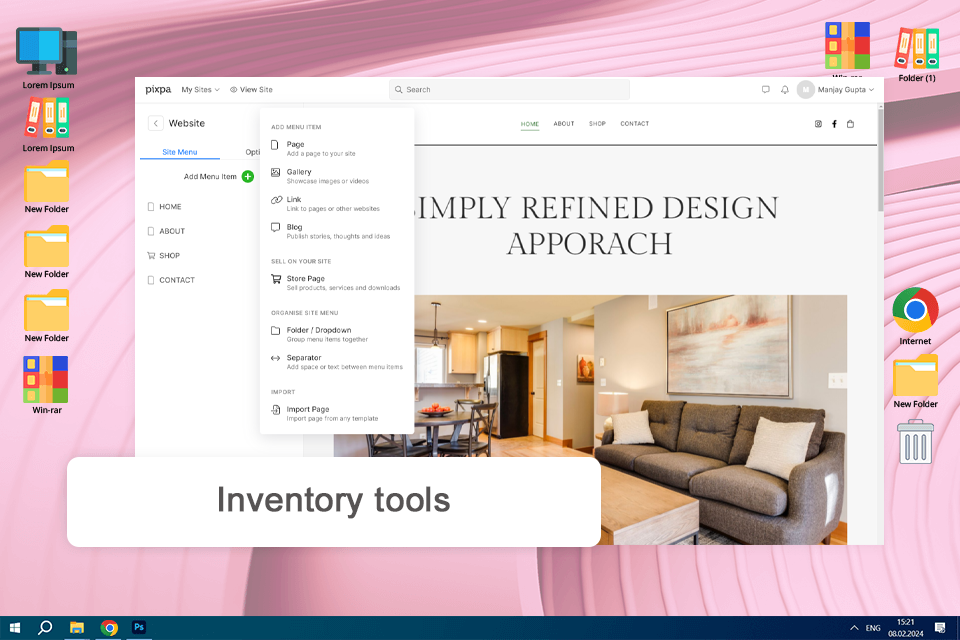Click the taskbar search icon
960x640 pixels.
point(45,628)
